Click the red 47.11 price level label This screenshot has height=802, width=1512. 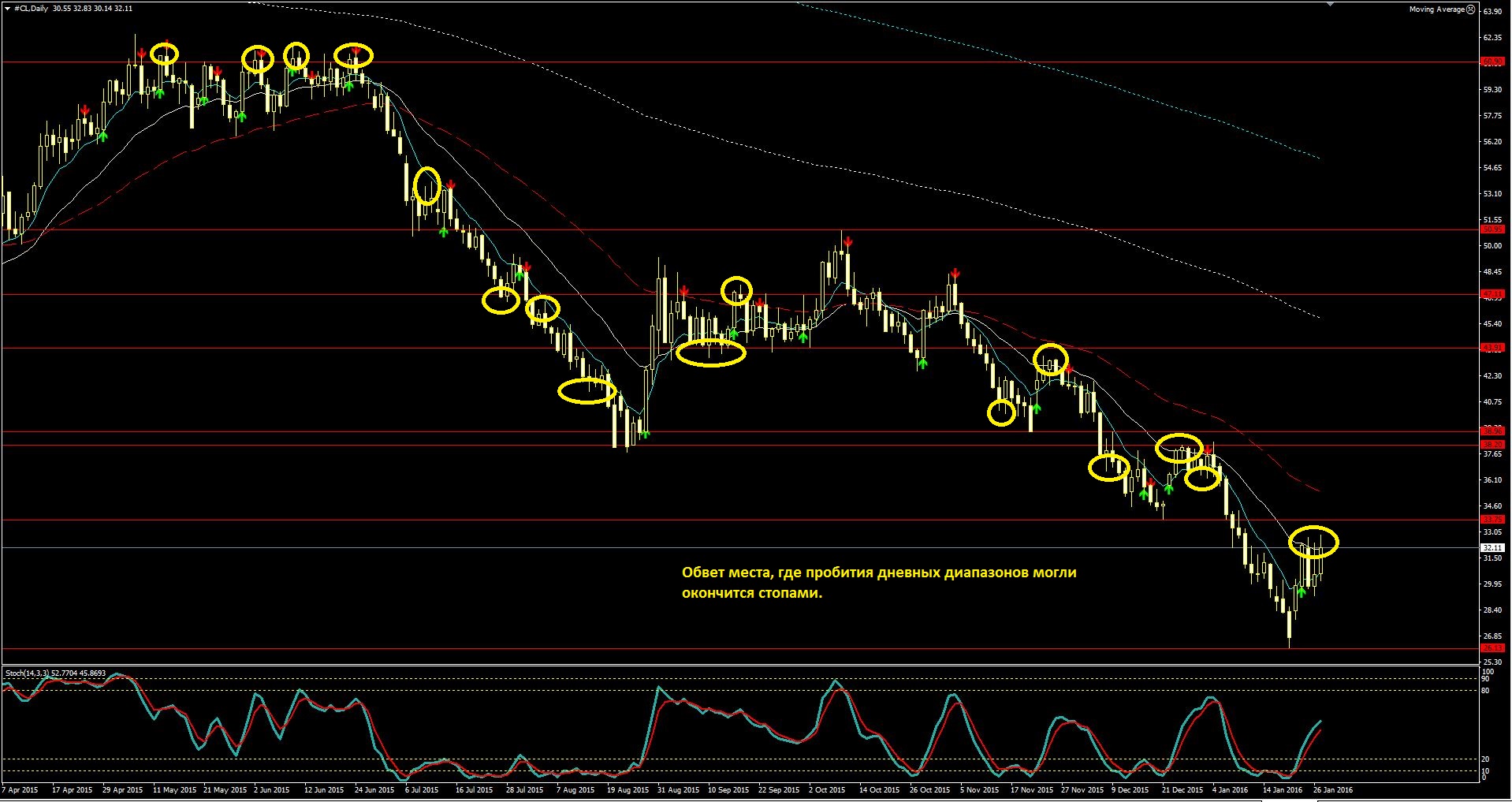1493,294
